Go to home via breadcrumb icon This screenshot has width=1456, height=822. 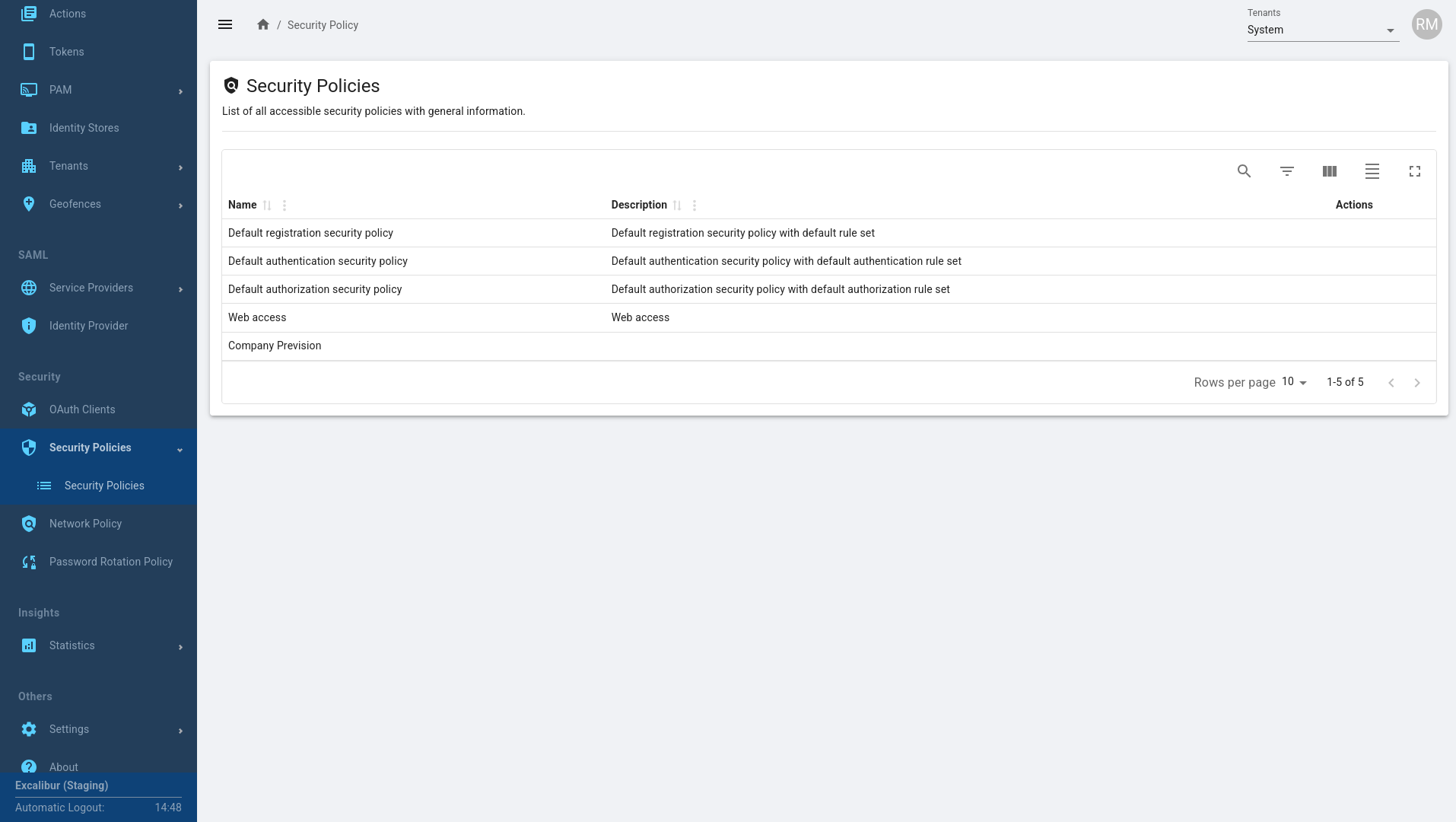click(x=263, y=25)
